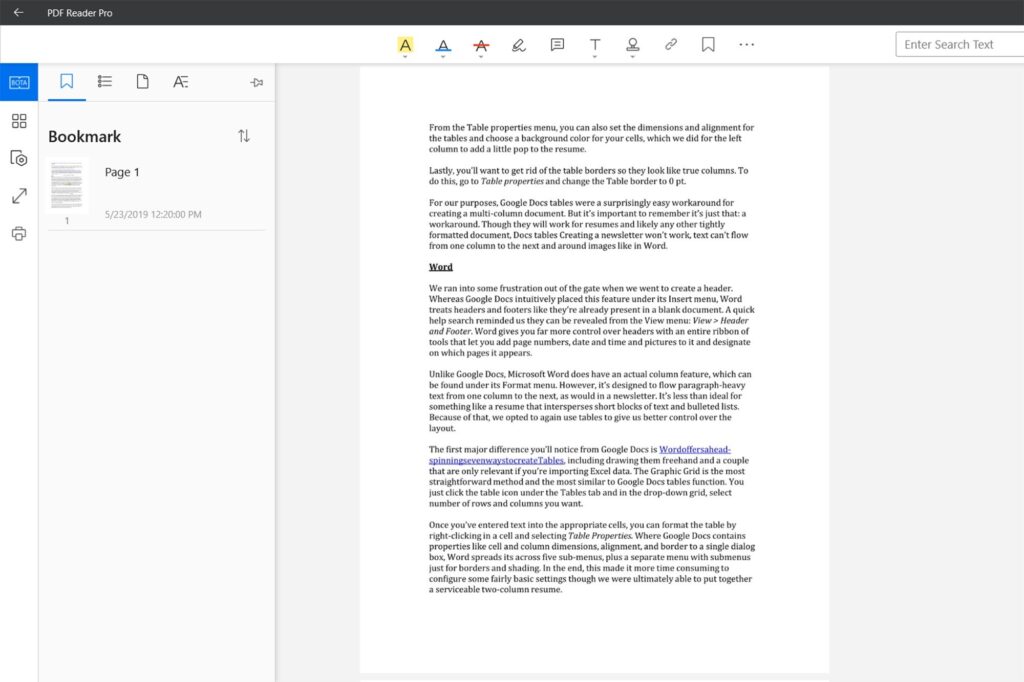
Task: Expand dropdown arrow under highlight tool
Action: click(405, 58)
